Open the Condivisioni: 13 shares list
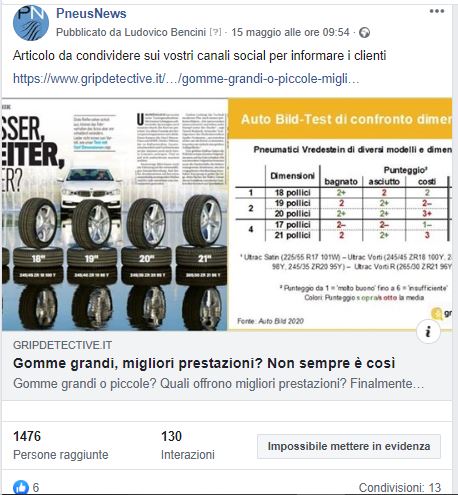 pos(400,488)
